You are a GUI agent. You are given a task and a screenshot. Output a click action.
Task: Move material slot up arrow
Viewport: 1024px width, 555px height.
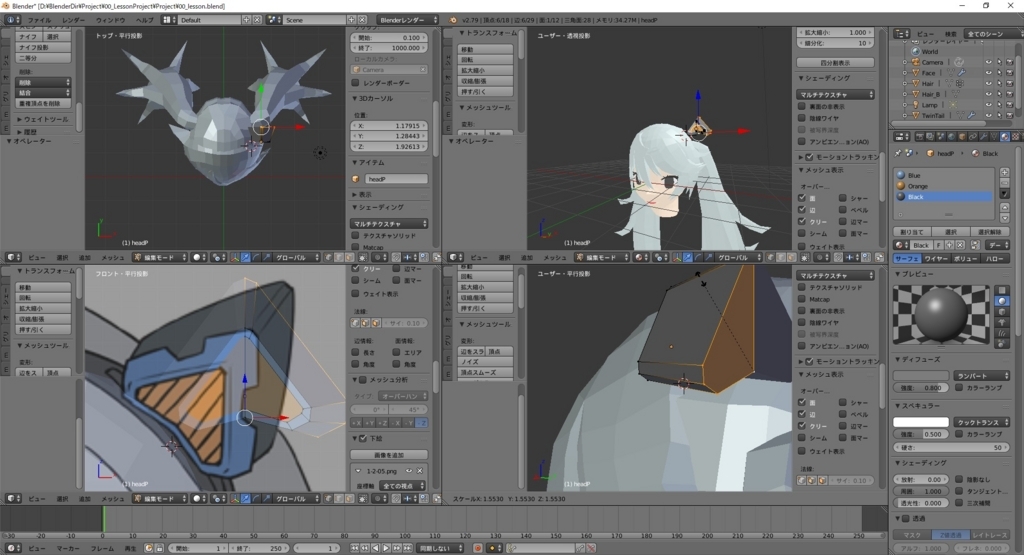[1004, 208]
